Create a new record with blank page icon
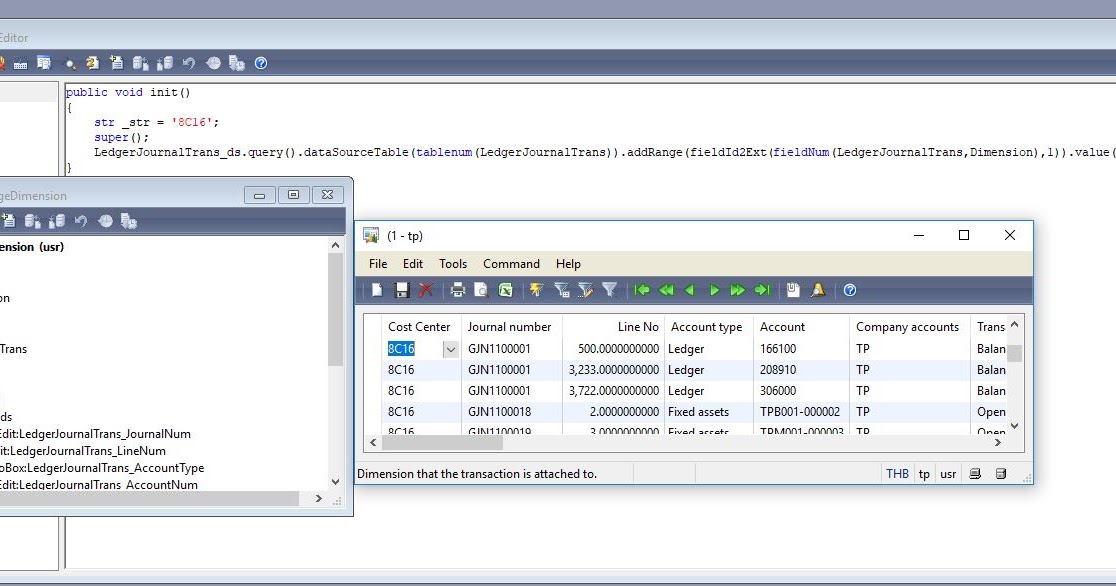Viewport: 1116px width, 586px height. [376, 290]
